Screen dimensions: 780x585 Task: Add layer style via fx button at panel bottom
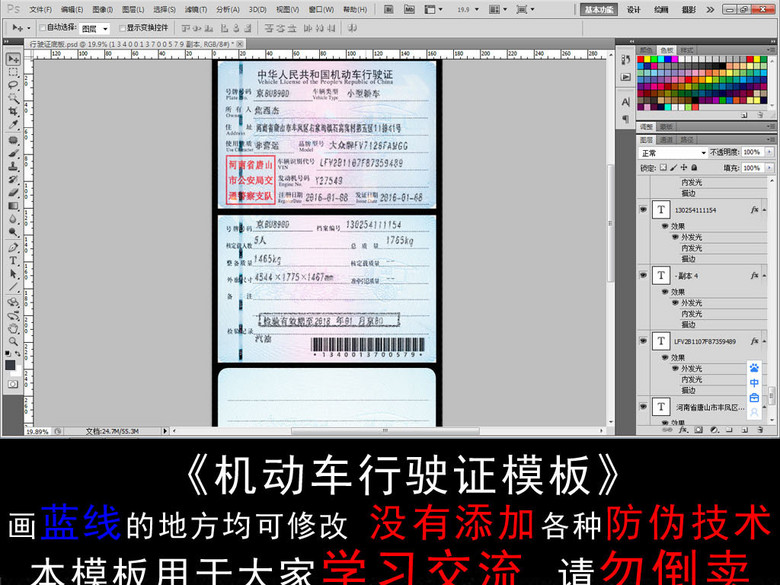pyautogui.click(x=683, y=430)
